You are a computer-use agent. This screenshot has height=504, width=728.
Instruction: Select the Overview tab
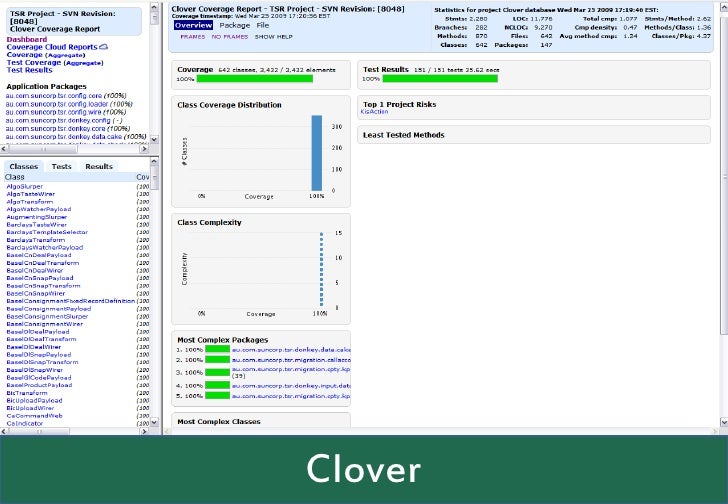coord(194,25)
